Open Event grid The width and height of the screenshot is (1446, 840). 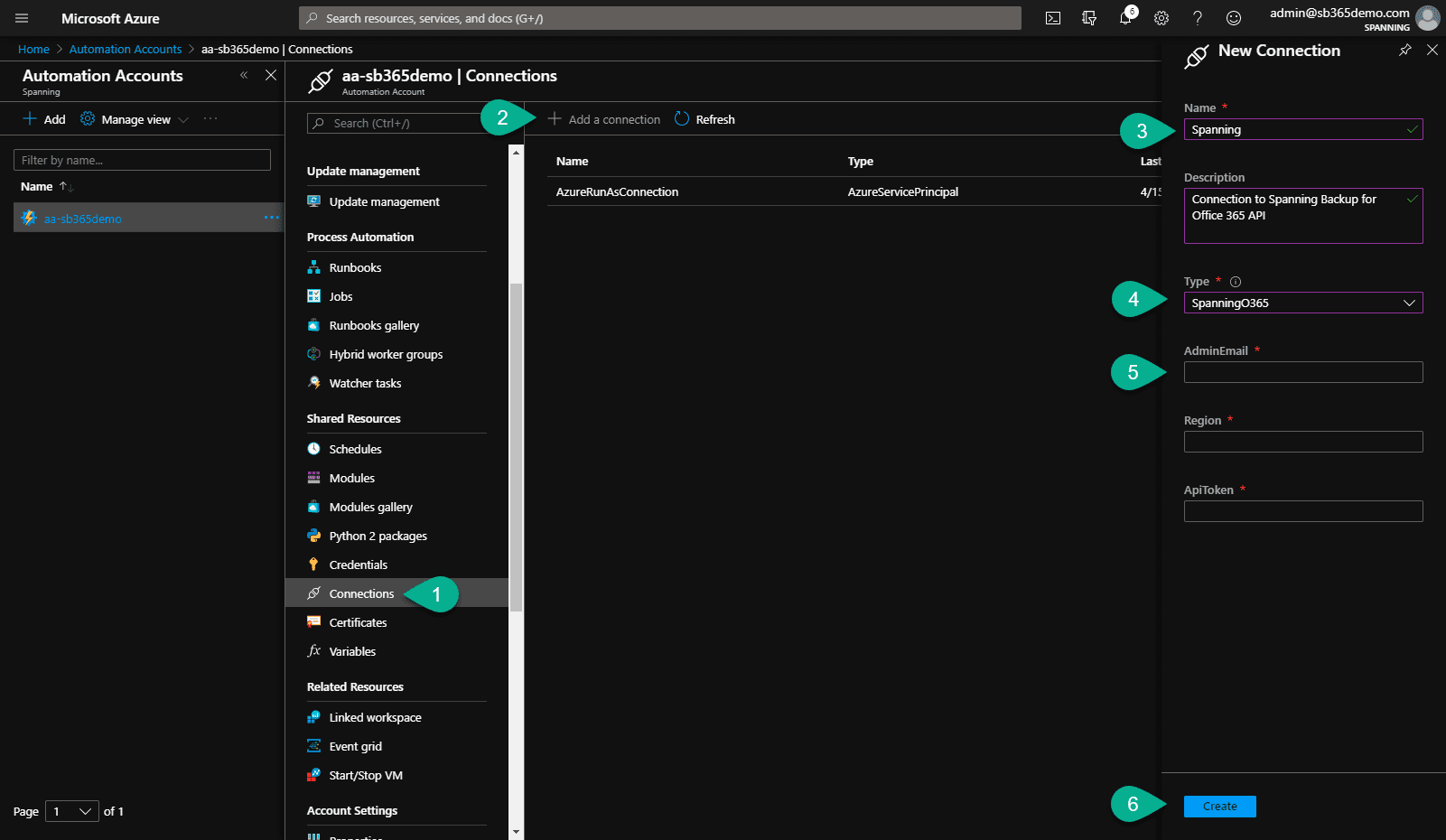(355, 746)
